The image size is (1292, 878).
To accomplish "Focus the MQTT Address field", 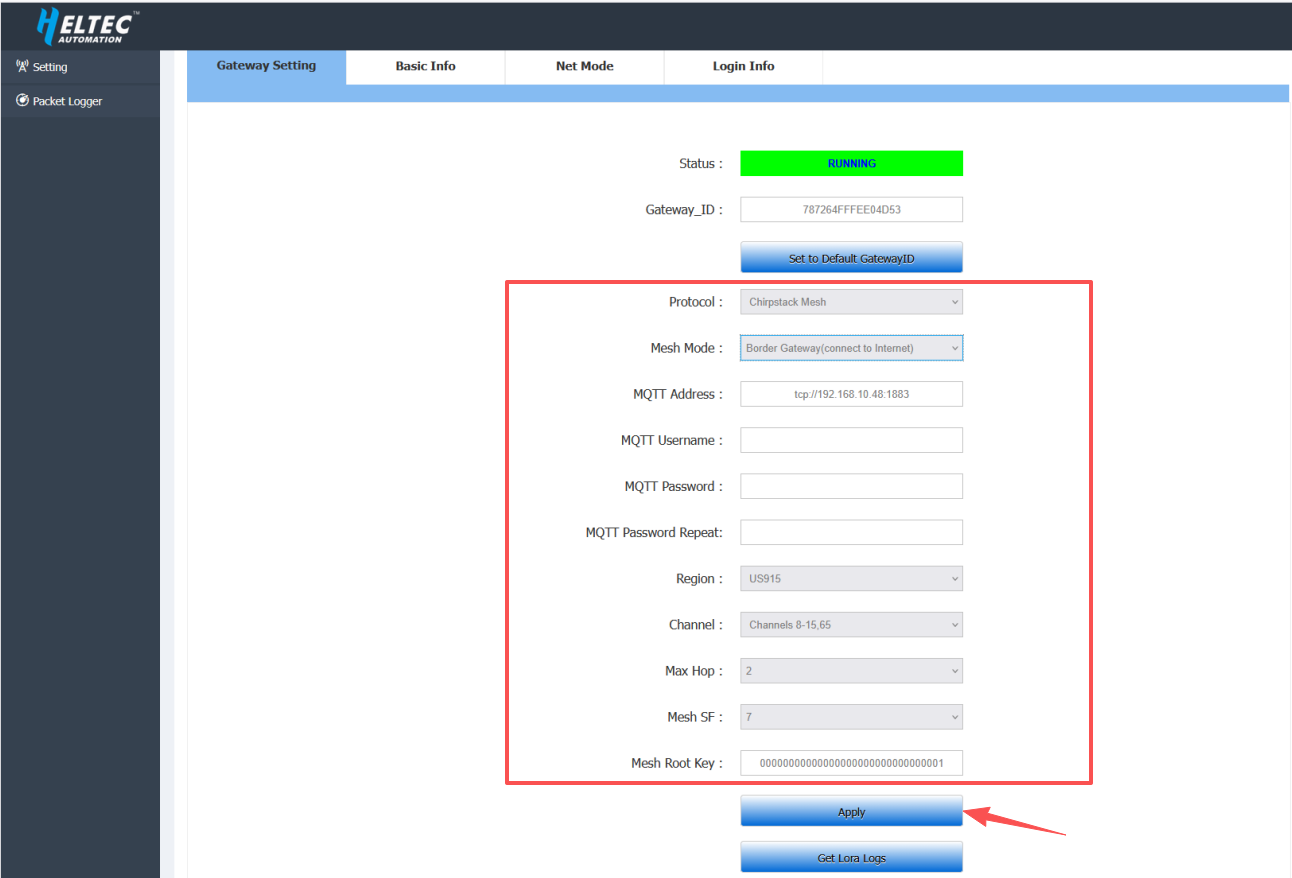I will tap(851, 394).
